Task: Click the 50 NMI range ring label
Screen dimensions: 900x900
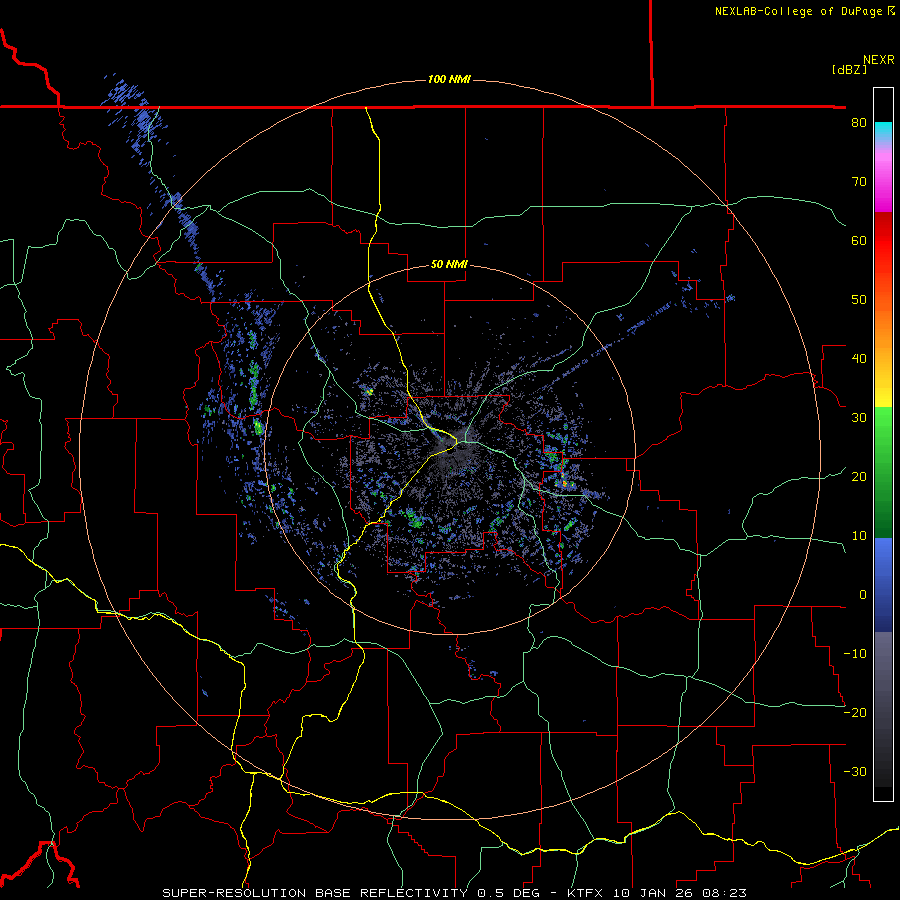Action: point(449,264)
